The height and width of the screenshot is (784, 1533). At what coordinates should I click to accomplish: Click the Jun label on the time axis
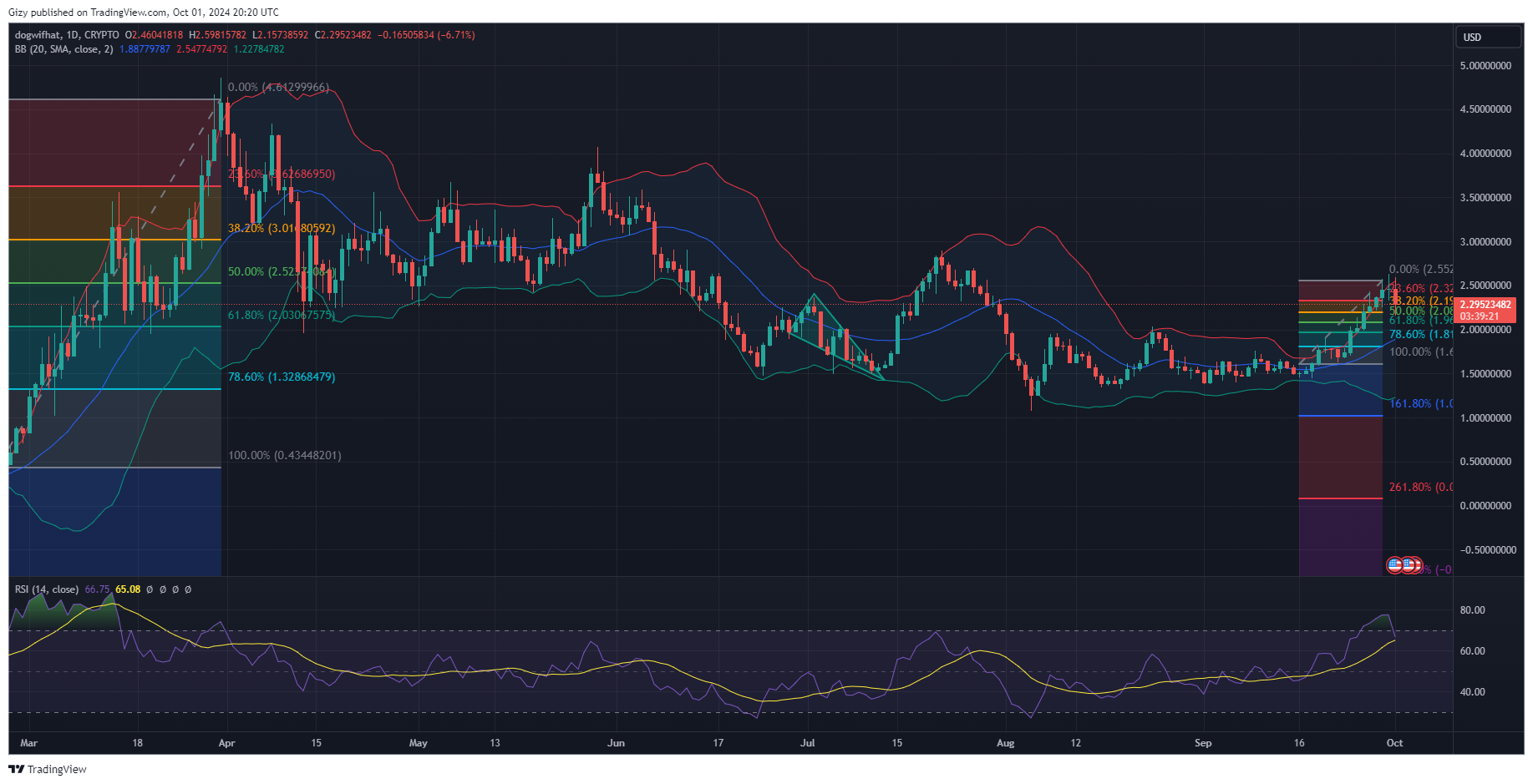pos(616,743)
